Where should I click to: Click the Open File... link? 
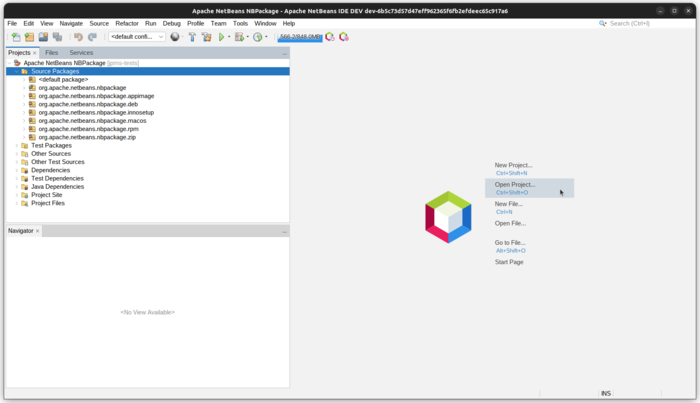pos(510,223)
